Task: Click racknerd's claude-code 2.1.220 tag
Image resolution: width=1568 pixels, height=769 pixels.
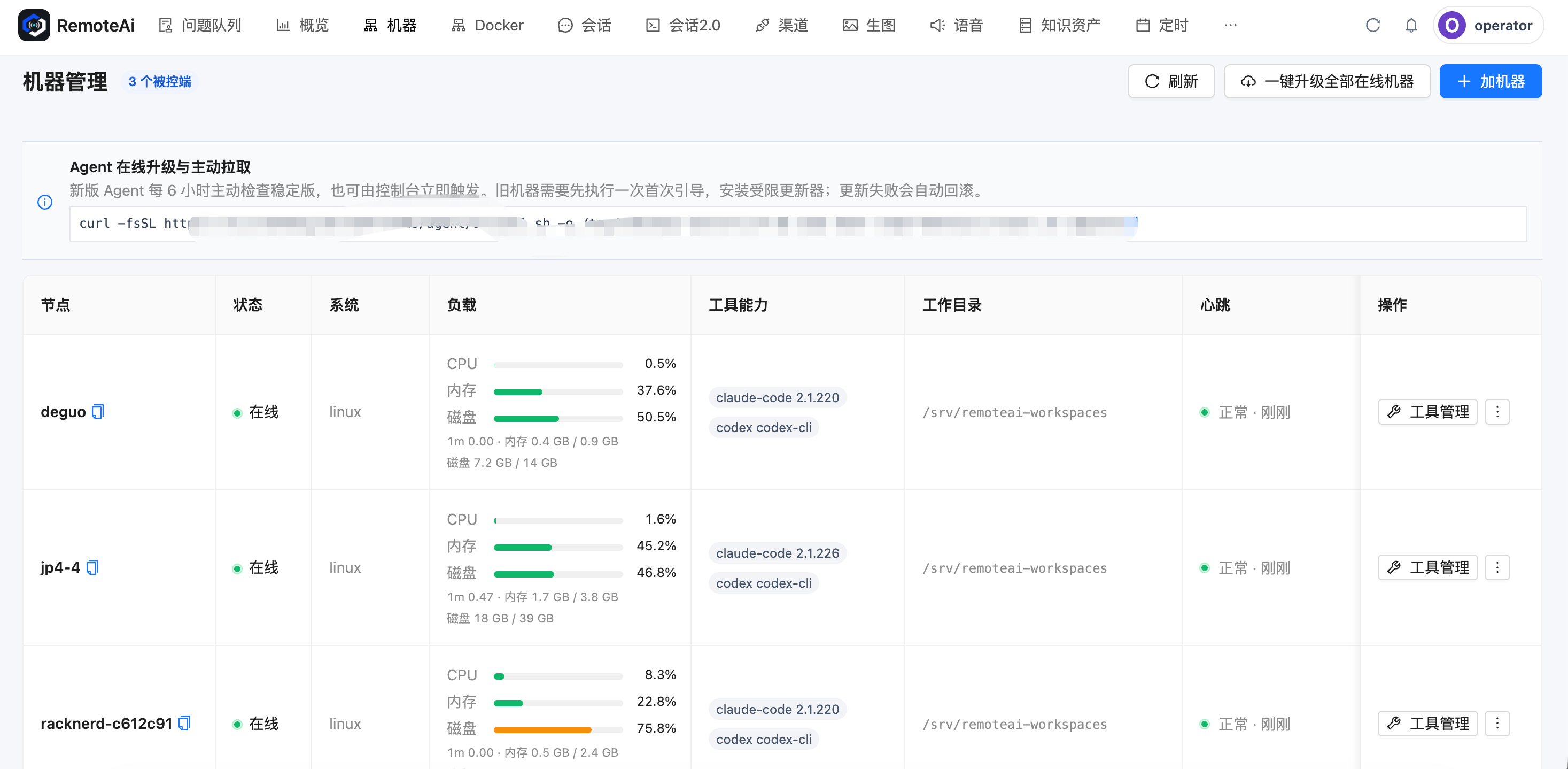Action: (x=777, y=709)
